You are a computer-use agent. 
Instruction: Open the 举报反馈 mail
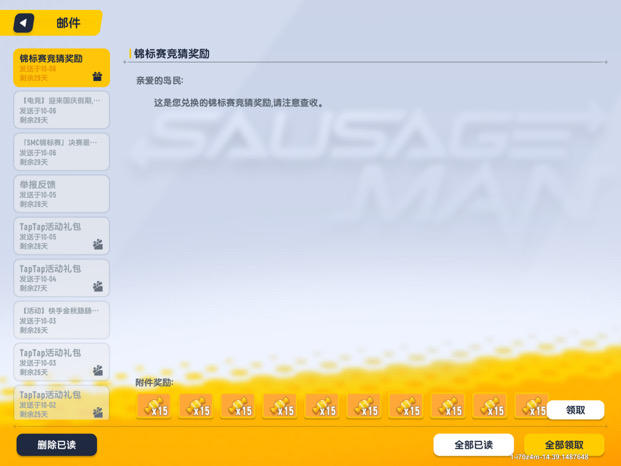[x=61, y=194]
